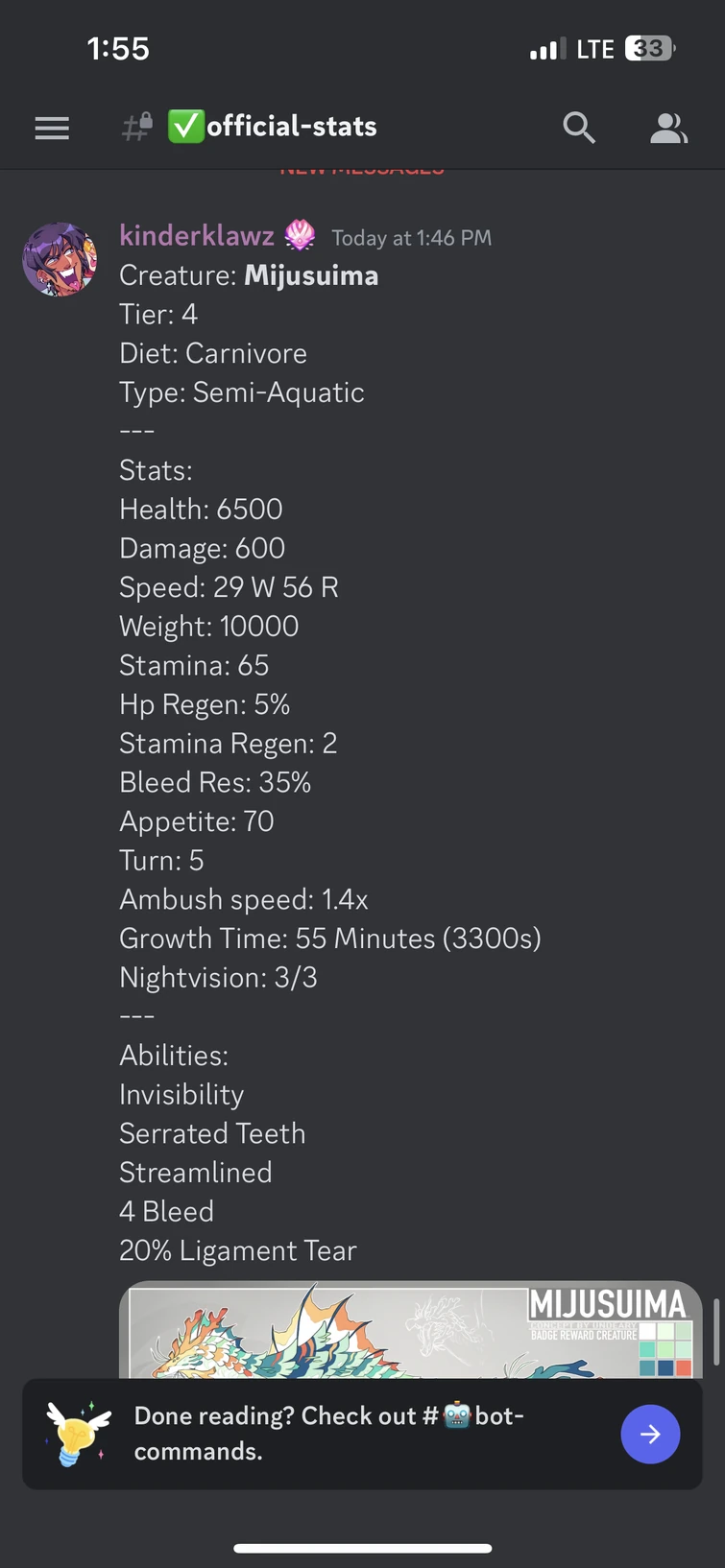Tap the blue arrow button in the banner

coord(650,1434)
